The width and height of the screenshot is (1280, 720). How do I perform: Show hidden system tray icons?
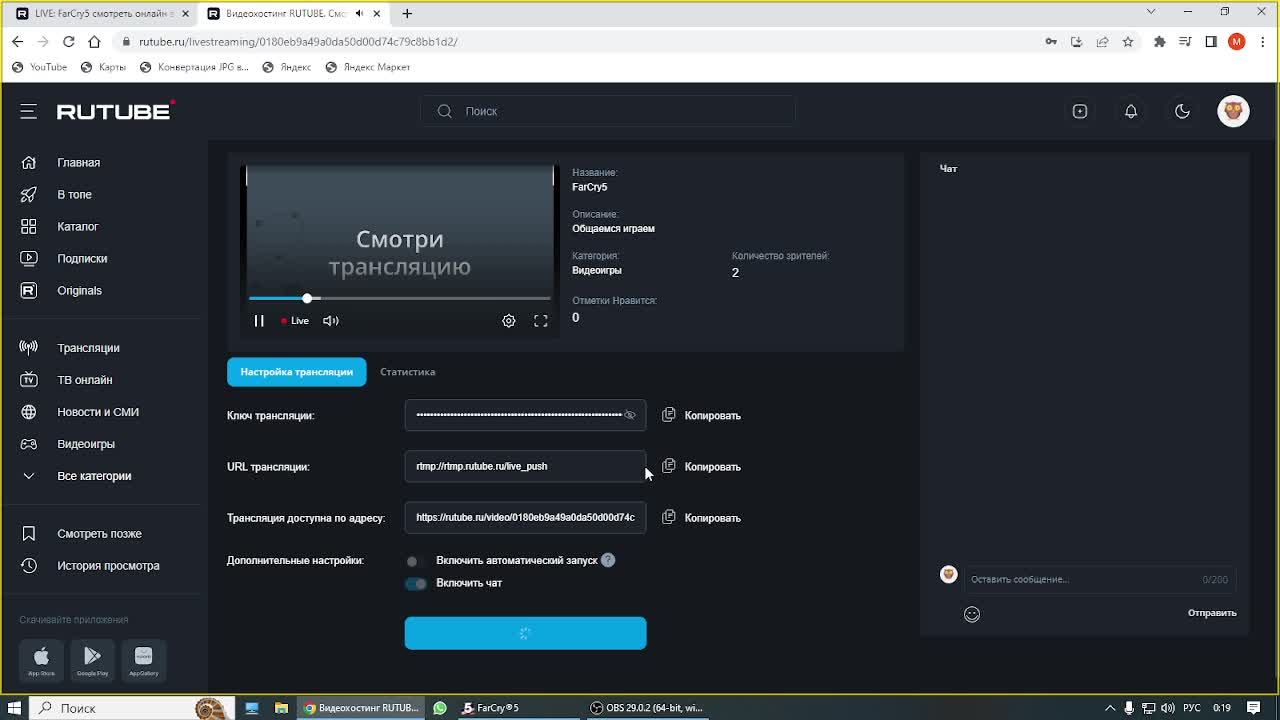(x=1109, y=708)
